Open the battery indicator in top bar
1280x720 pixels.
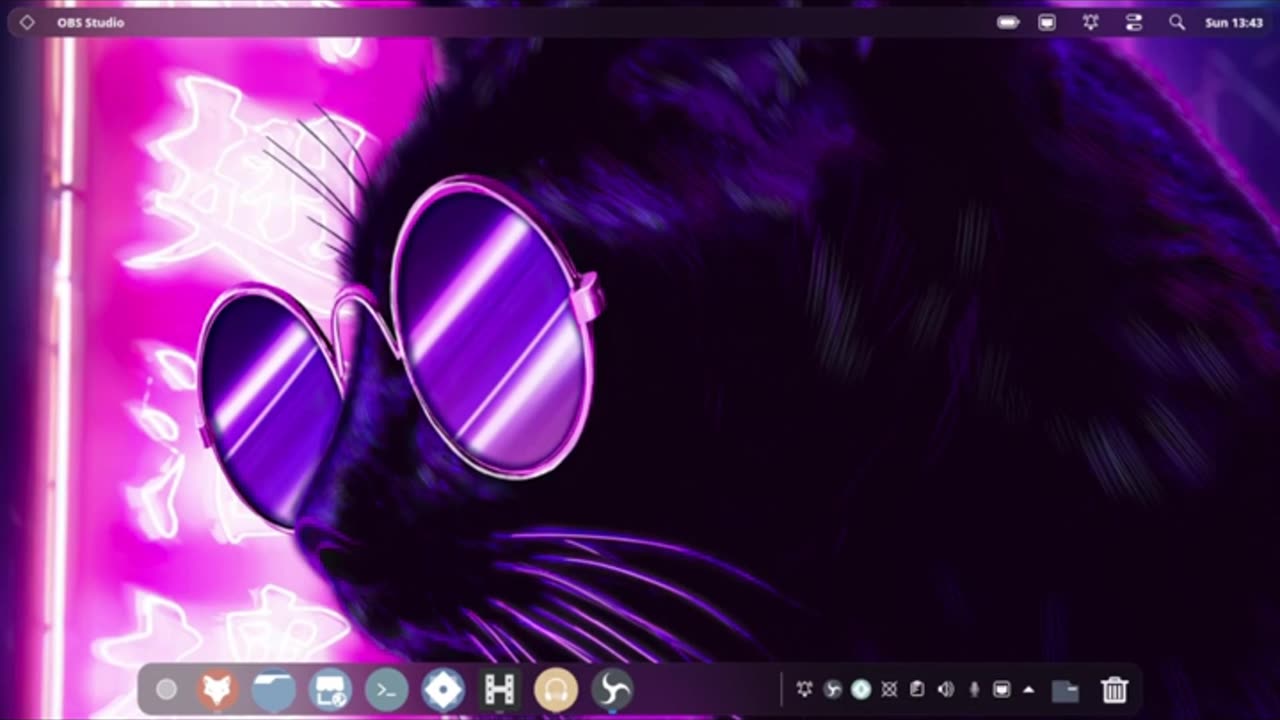pyautogui.click(x=1008, y=22)
